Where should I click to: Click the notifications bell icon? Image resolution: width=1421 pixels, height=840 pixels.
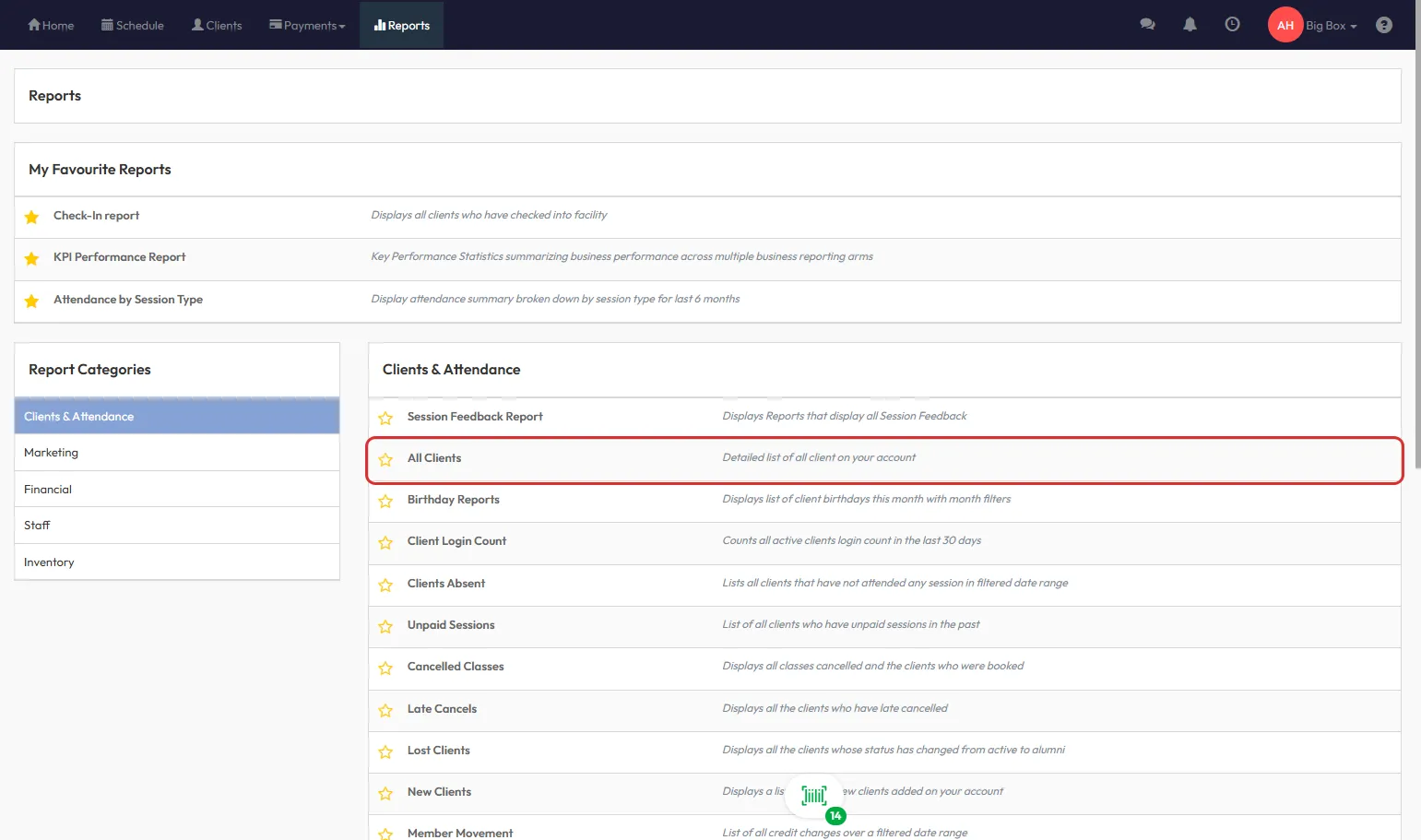[x=1190, y=25]
